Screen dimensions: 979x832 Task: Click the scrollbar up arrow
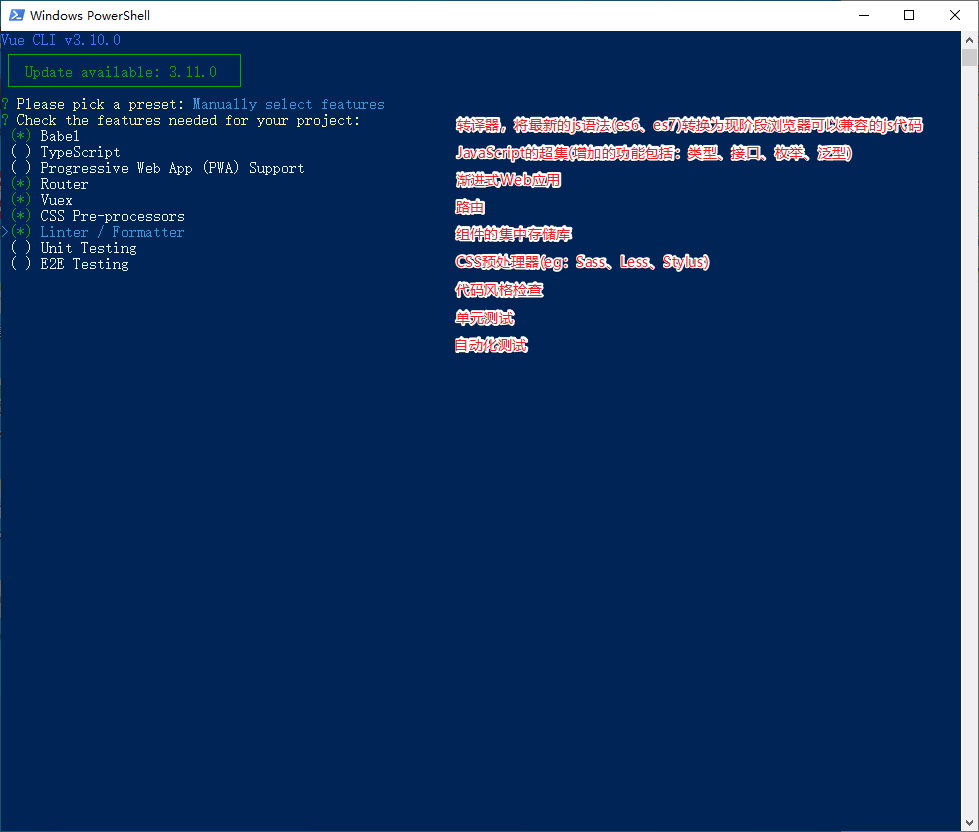pos(969,39)
